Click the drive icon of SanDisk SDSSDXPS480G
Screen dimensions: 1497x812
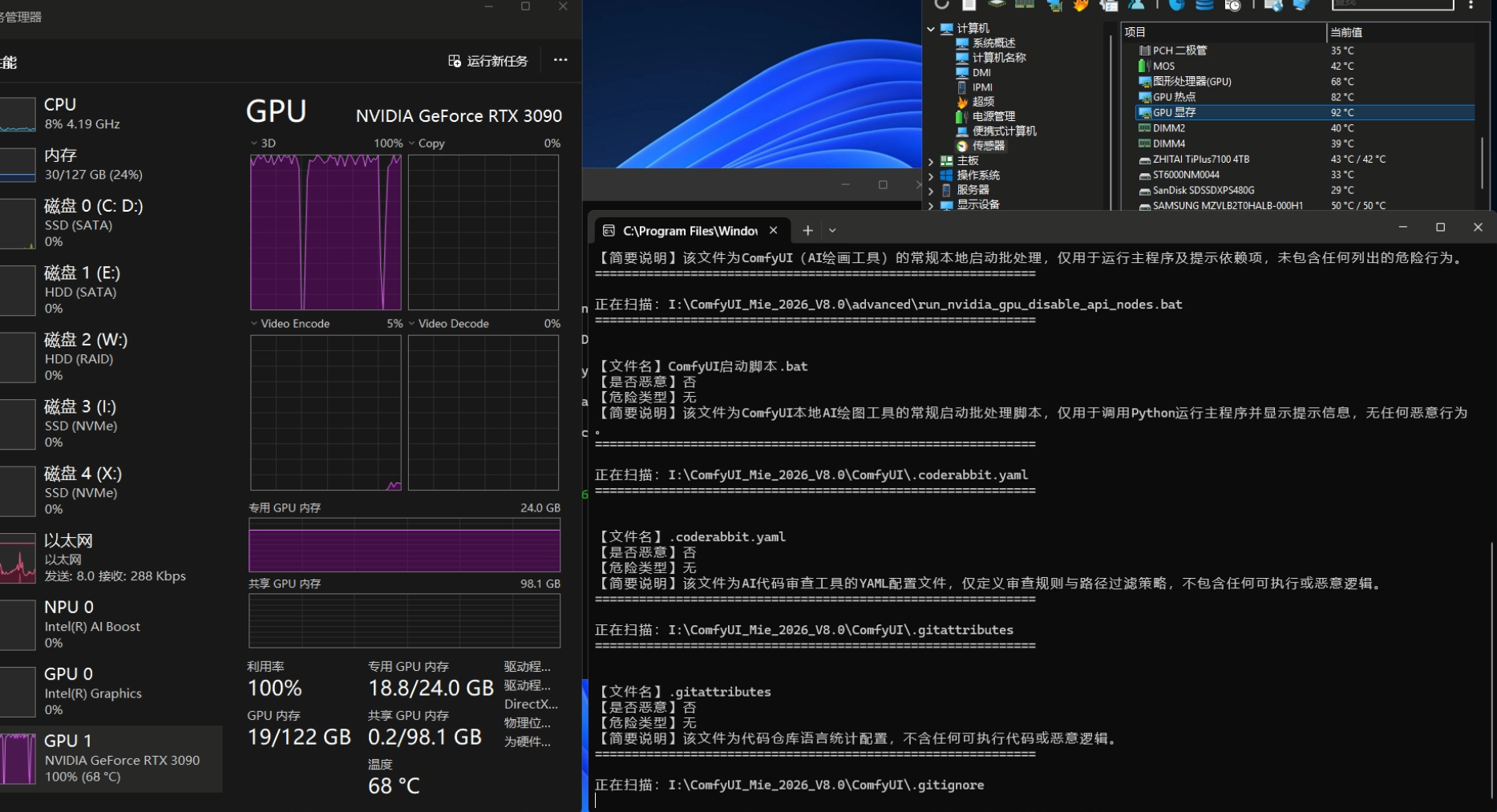[1145, 191]
